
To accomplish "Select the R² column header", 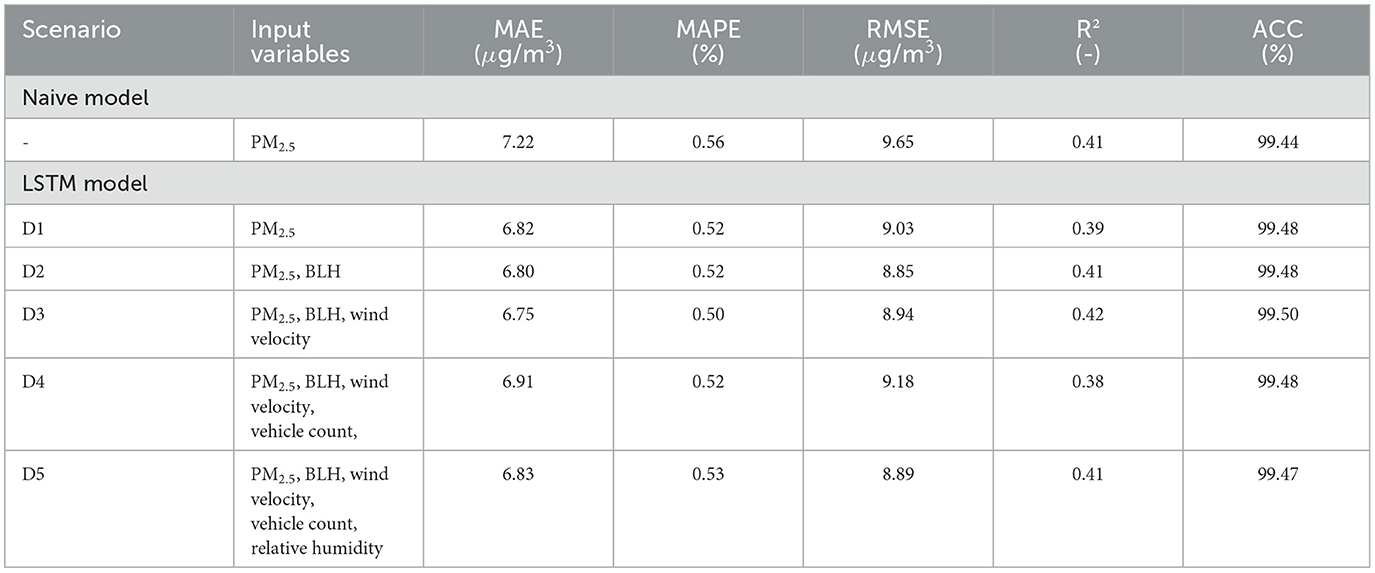I will tap(1088, 41).
